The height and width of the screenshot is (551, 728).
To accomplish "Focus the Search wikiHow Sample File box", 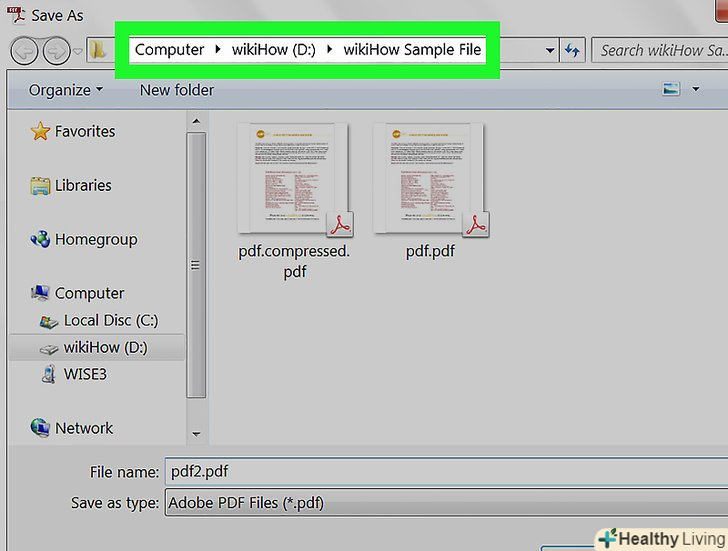I will click(659, 50).
